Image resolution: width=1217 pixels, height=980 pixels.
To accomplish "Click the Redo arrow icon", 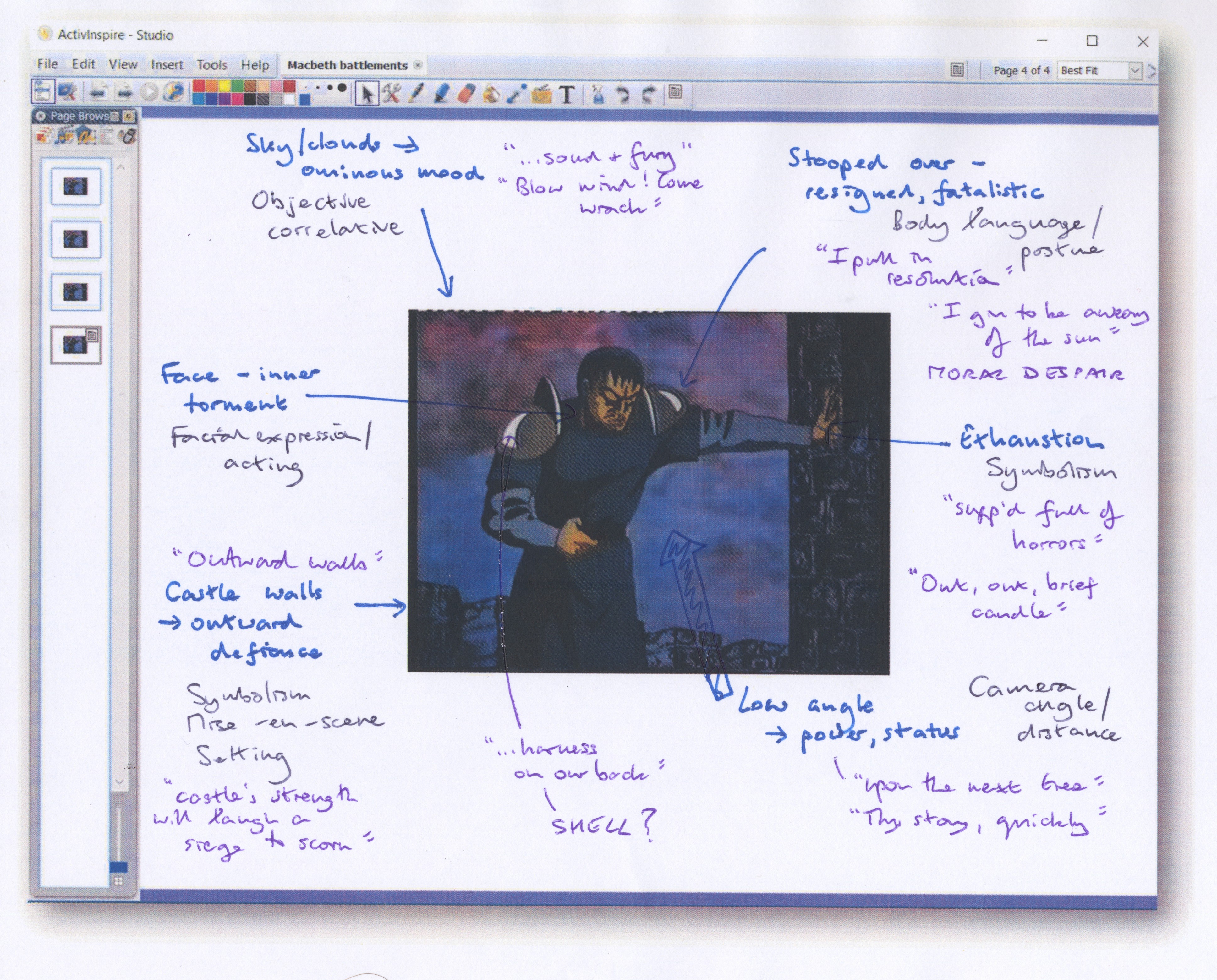I will (649, 94).
